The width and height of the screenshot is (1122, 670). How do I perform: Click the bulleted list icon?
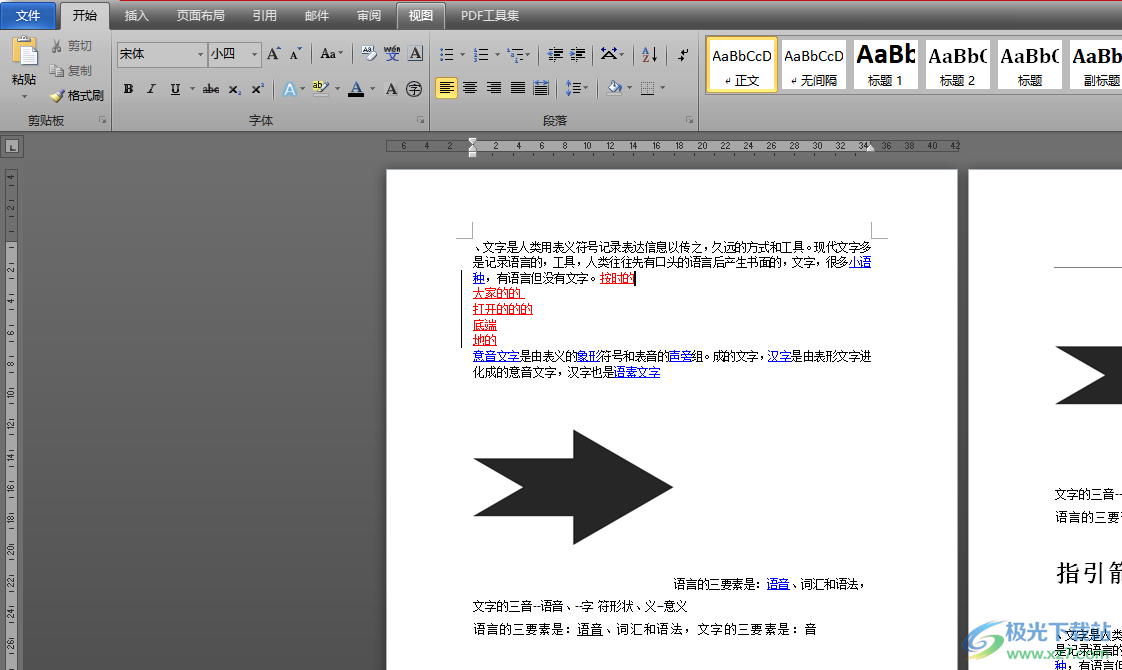(x=447, y=54)
